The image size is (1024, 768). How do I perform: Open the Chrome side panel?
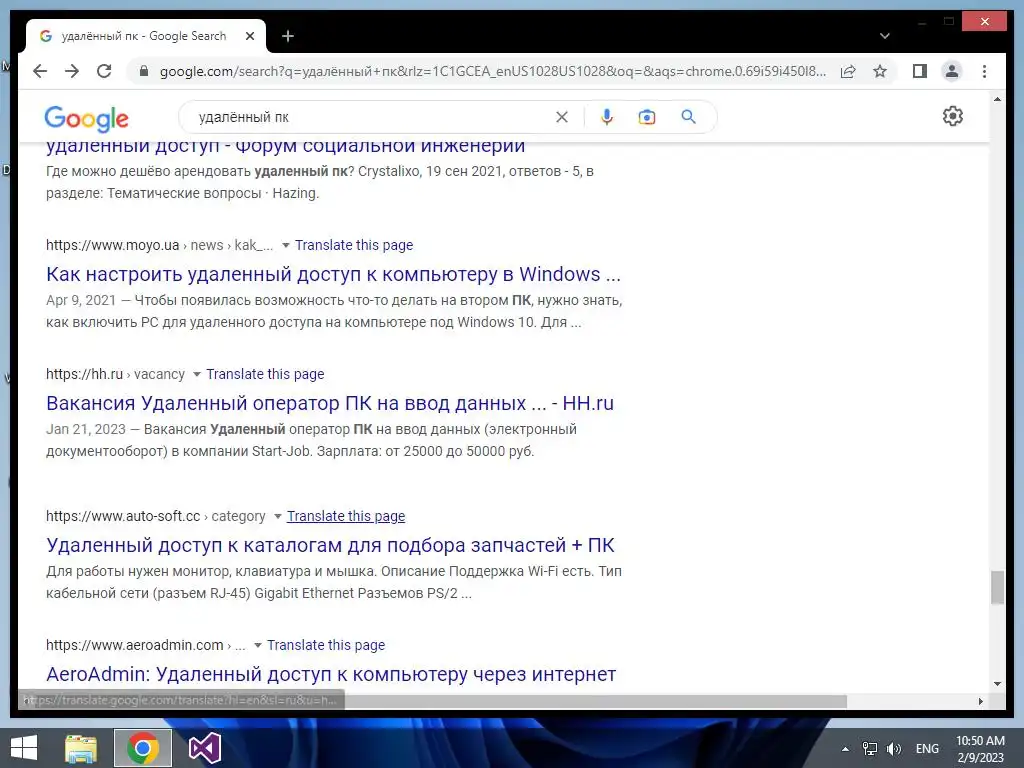pos(920,71)
